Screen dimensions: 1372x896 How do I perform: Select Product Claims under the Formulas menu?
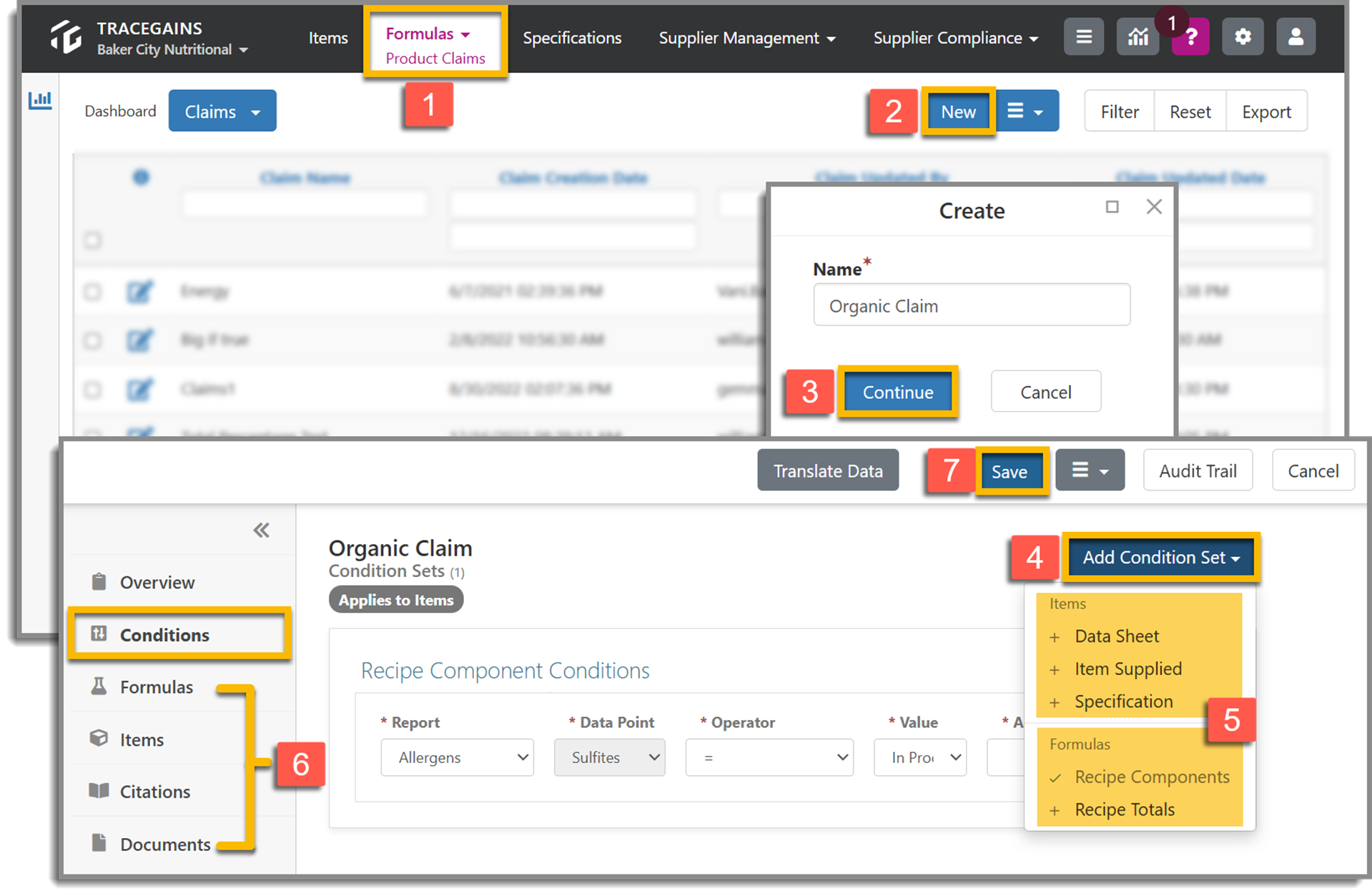pos(435,59)
